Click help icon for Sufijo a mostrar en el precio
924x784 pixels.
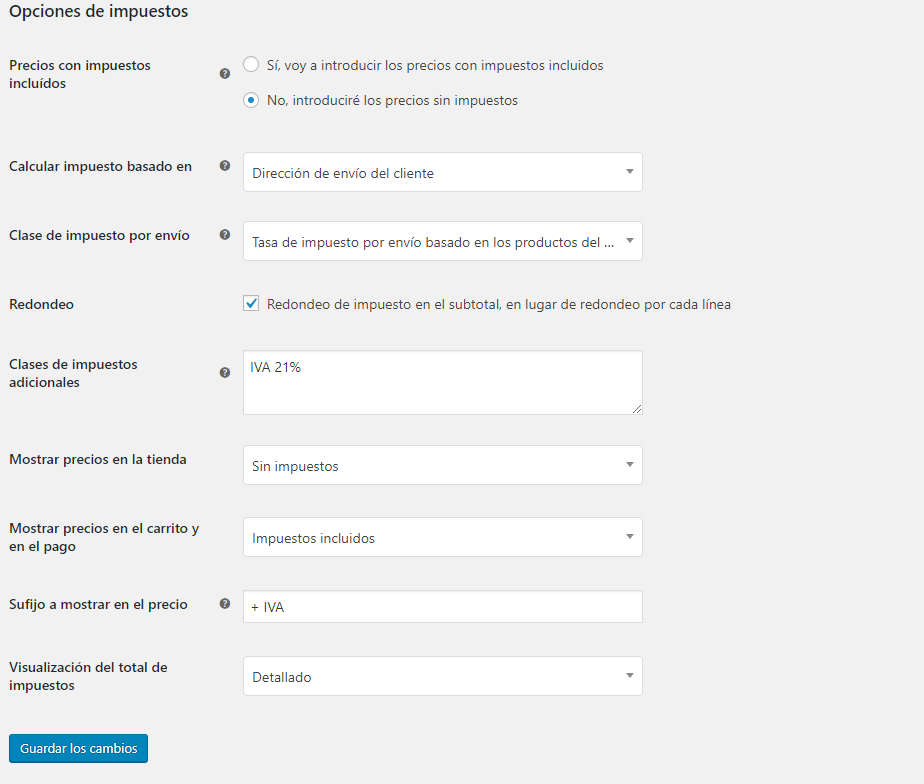[225, 604]
